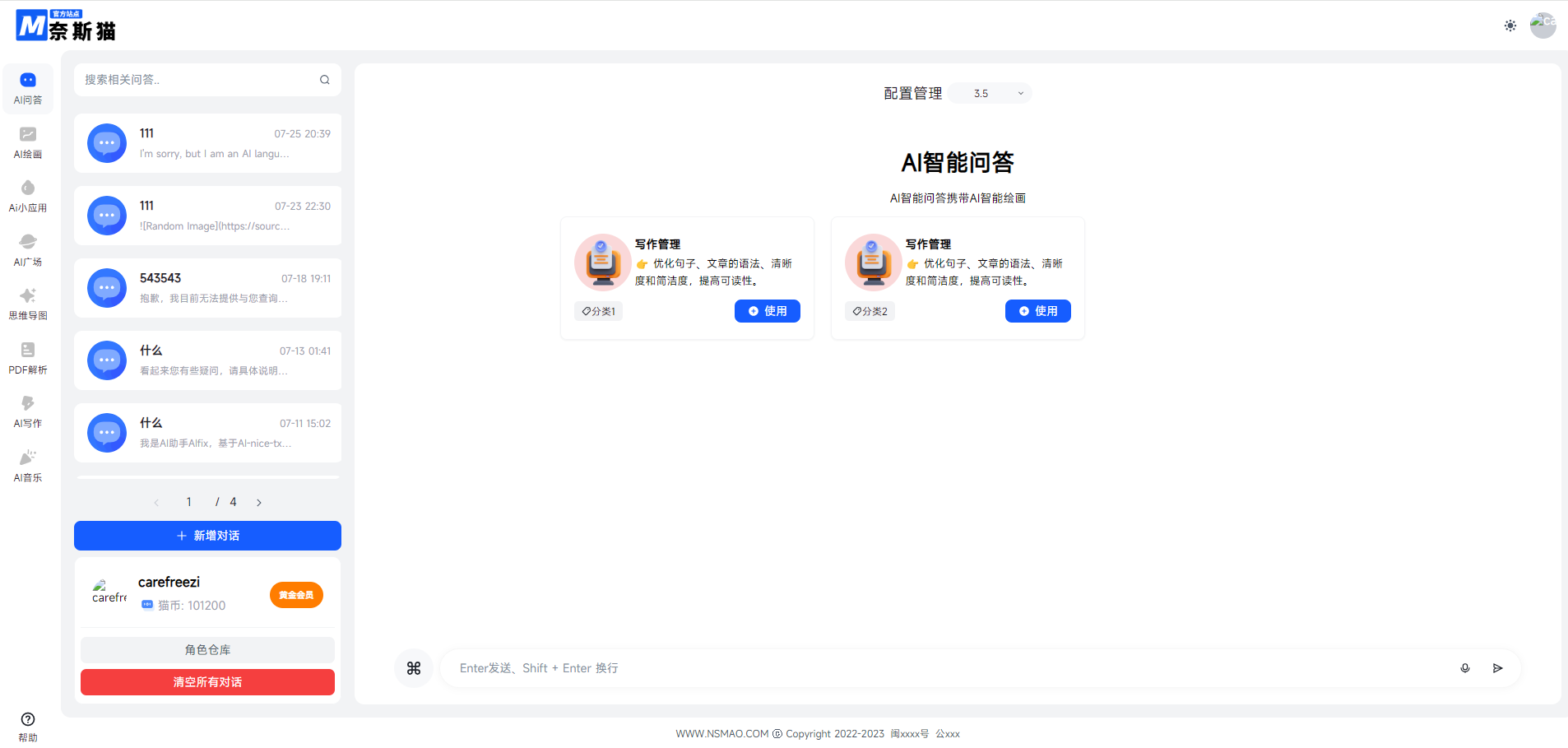Activate the microphone input icon
The height and width of the screenshot is (748, 1568).
(1464, 668)
